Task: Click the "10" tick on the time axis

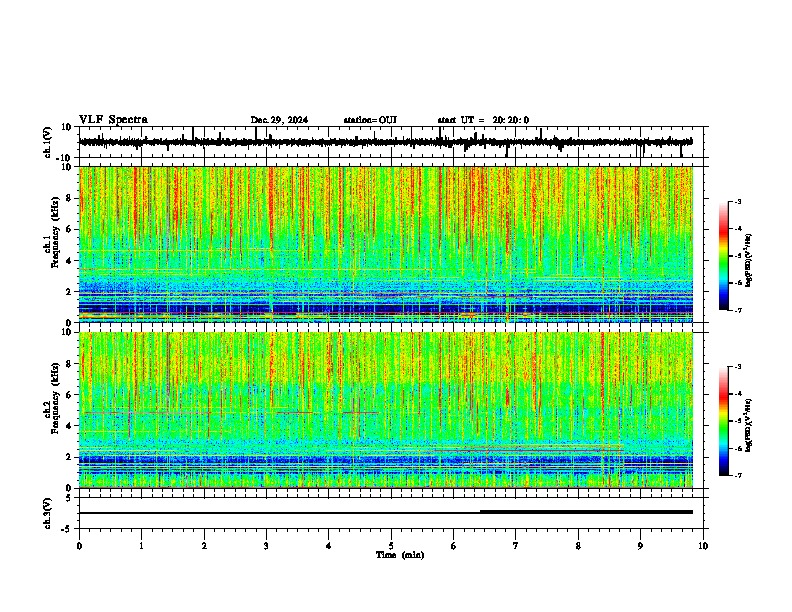Action: 703,546
